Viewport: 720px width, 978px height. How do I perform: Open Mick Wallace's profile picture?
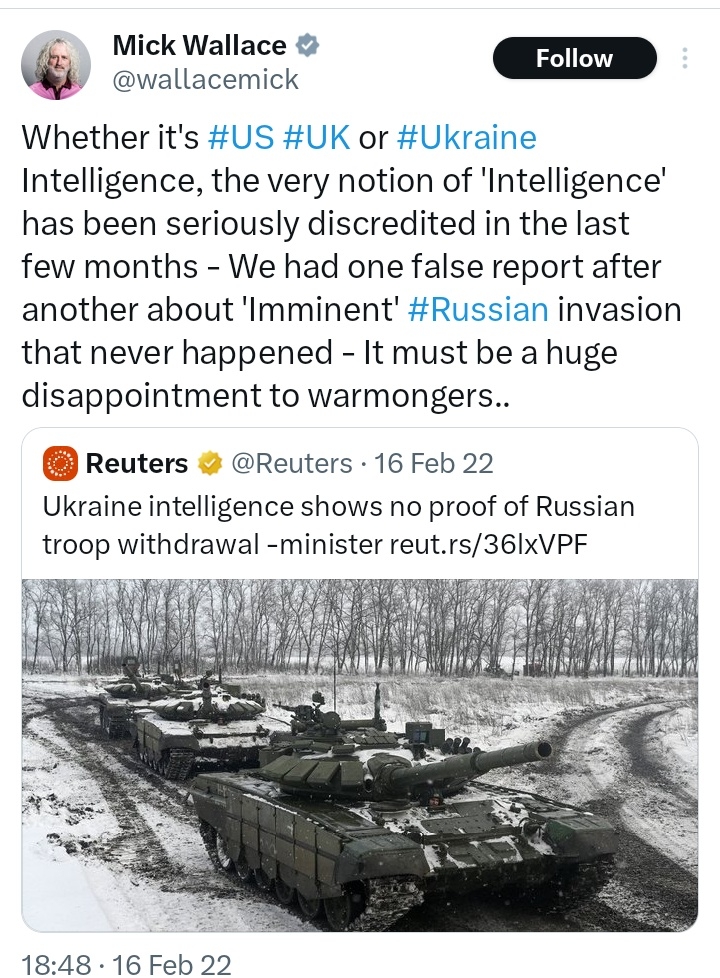[x=56, y=62]
